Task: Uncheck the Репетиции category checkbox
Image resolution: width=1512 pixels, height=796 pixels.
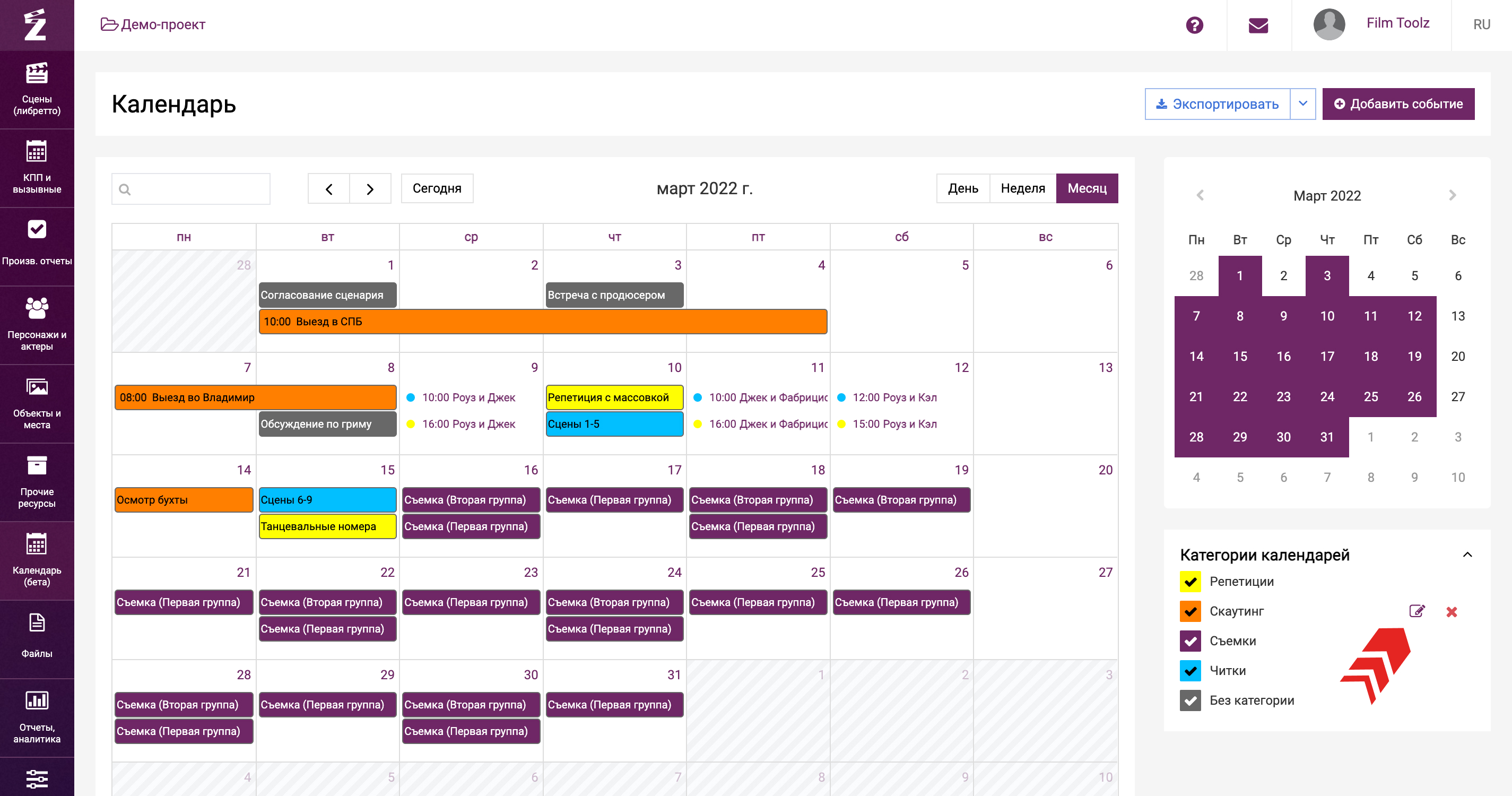Action: 1190,582
